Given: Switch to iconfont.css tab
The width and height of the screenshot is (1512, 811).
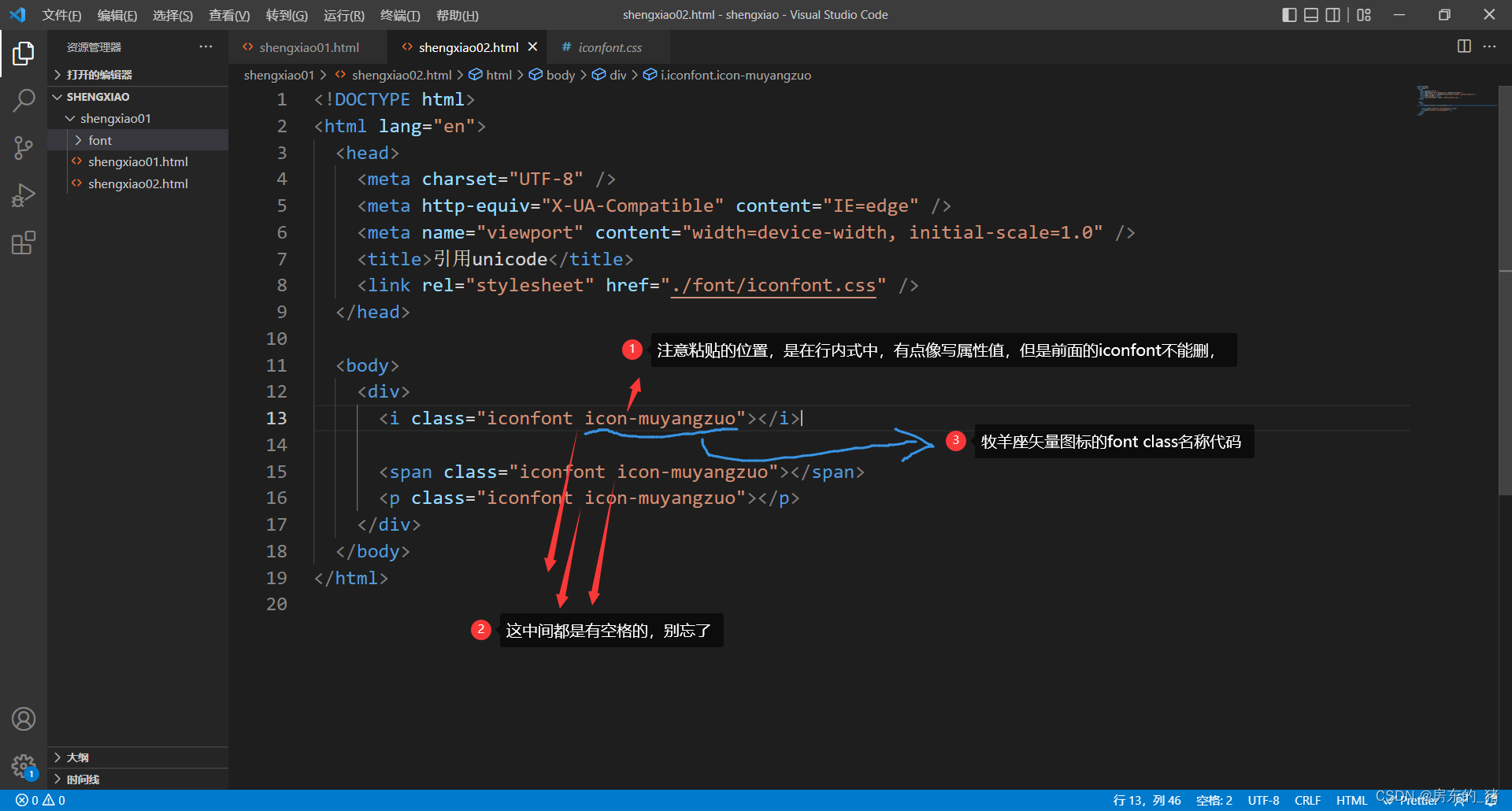Looking at the screenshot, I should click(609, 47).
